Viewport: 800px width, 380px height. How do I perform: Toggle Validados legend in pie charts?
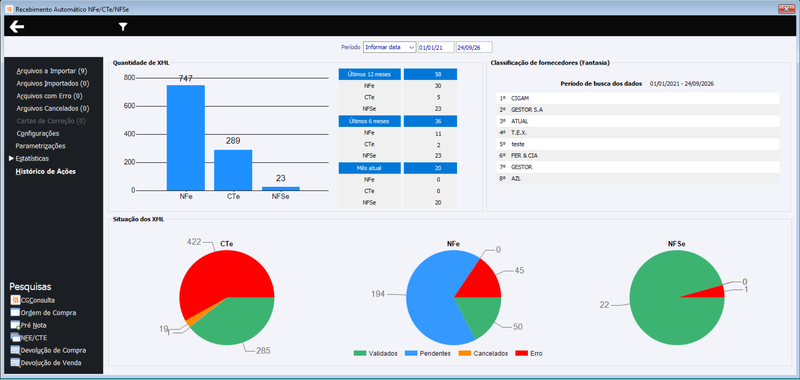375,353
